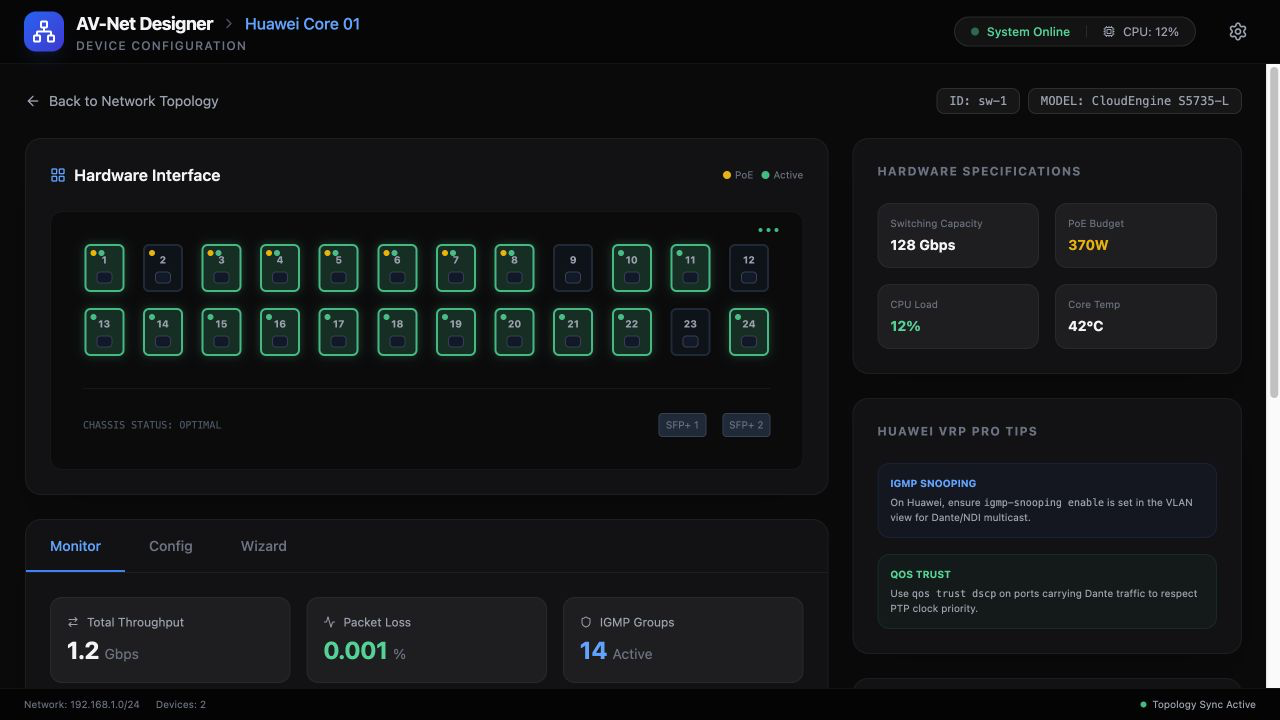
Task: Select switch port 16
Action: point(280,332)
